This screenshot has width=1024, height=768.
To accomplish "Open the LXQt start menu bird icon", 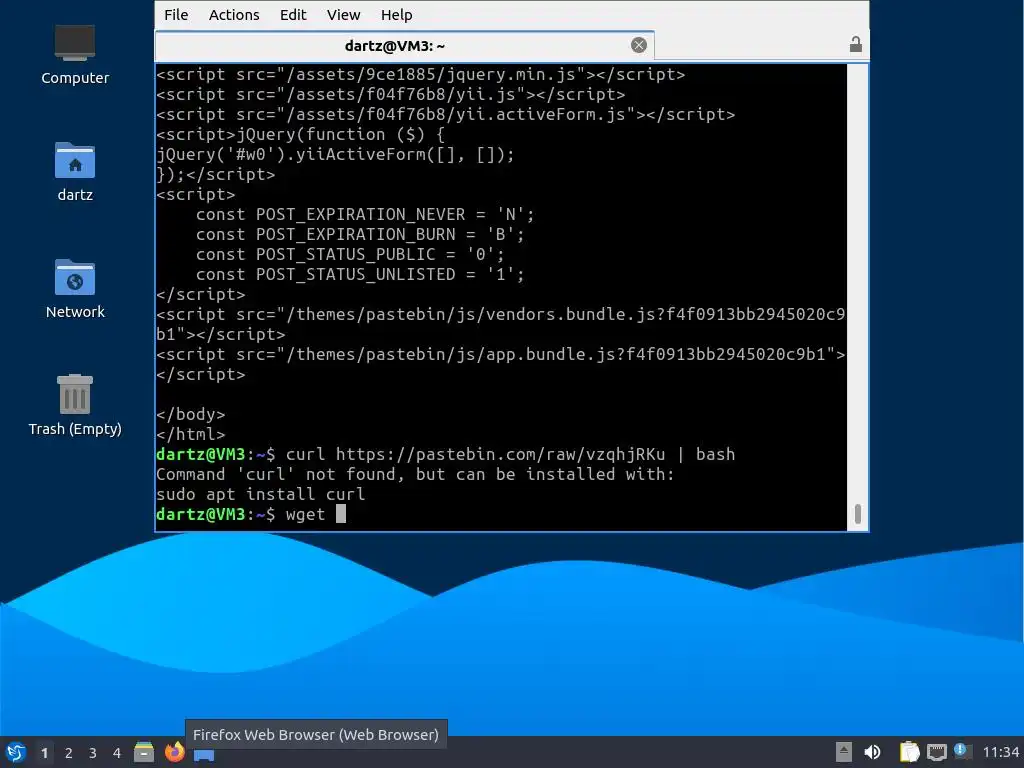I will [x=16, y=752].
